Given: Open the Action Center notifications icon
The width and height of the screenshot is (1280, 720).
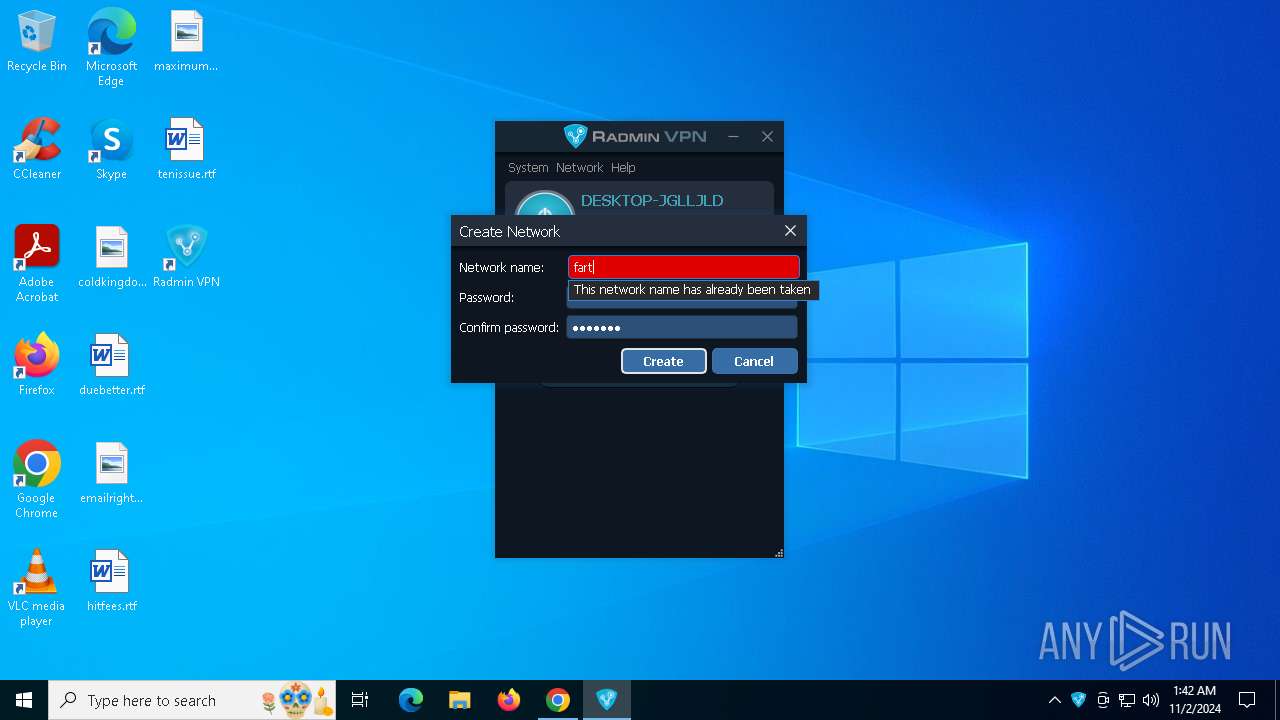Looking at the screenshot, I should pyautogui.click(x=1247, y=700).
